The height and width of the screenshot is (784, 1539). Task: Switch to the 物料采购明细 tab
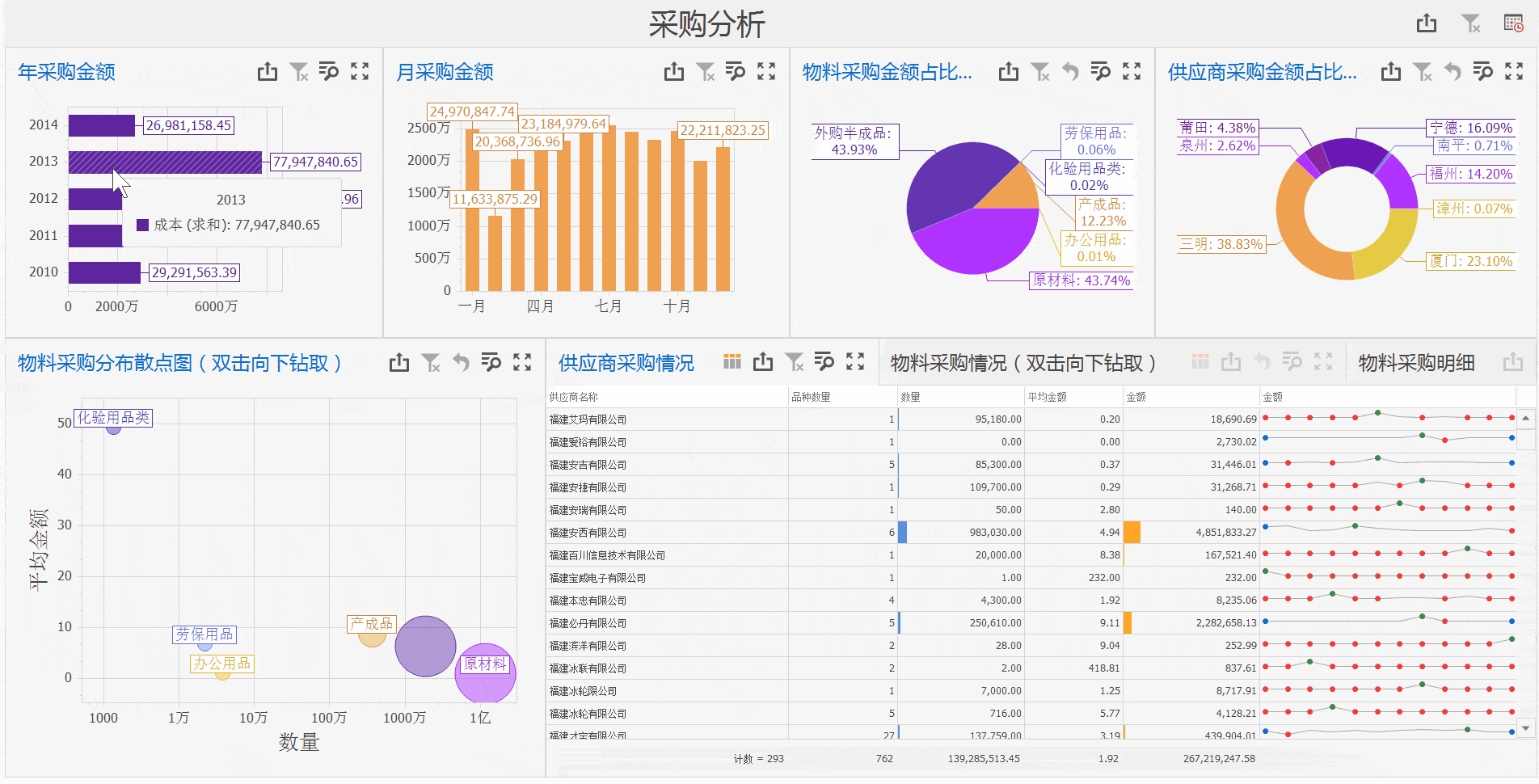tap(1416, 363)
